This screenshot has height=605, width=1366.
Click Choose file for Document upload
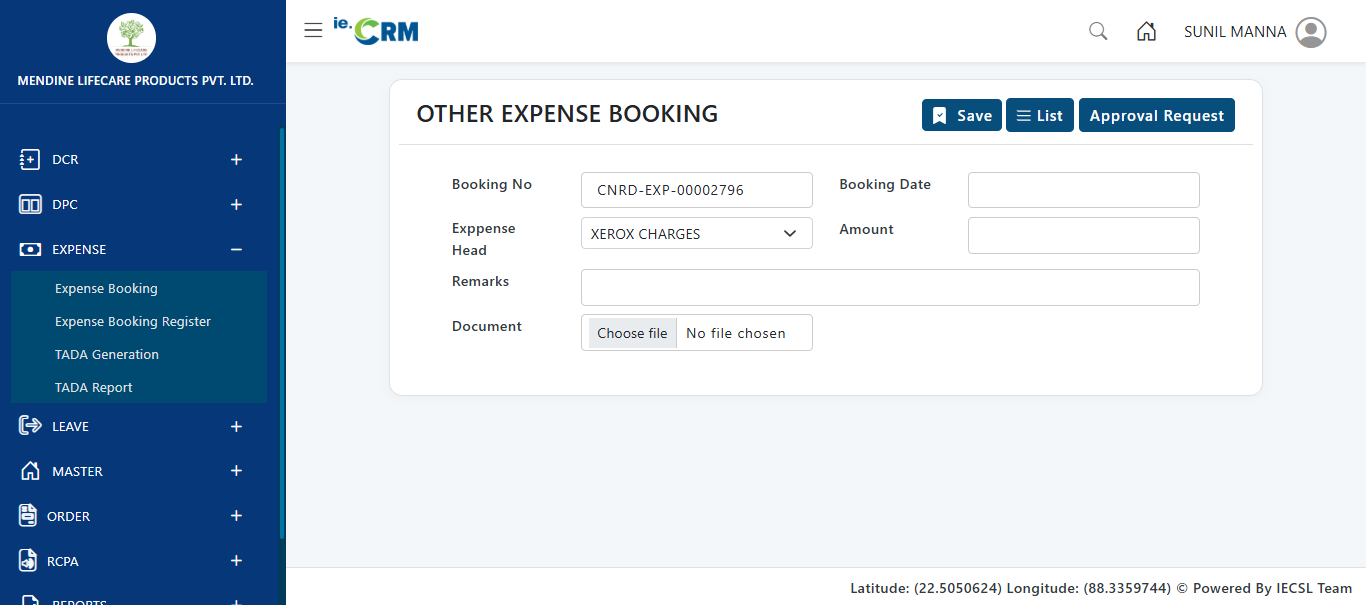click(632, 333)
